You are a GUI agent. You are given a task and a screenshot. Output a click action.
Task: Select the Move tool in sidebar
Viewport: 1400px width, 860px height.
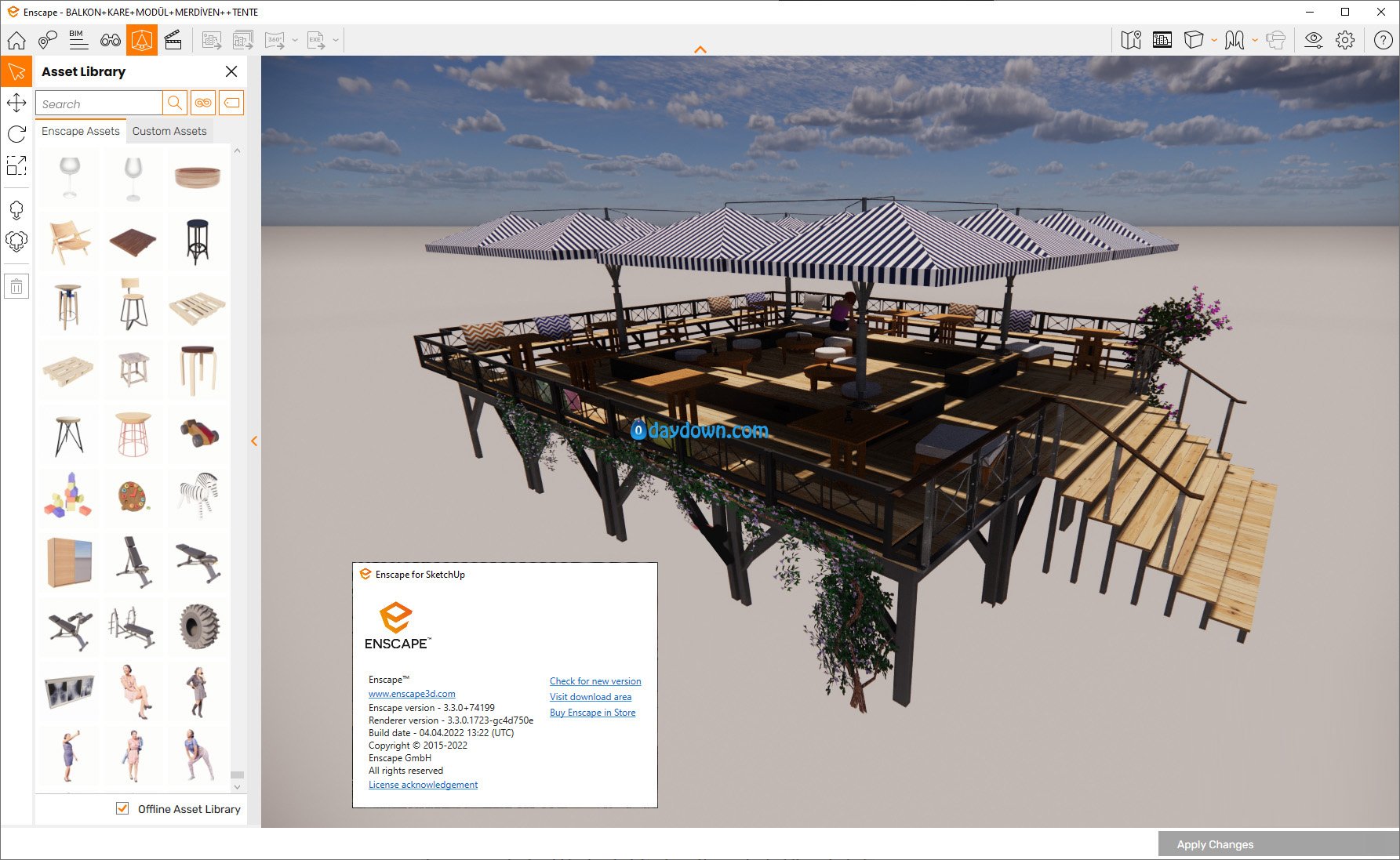[16, 103]
